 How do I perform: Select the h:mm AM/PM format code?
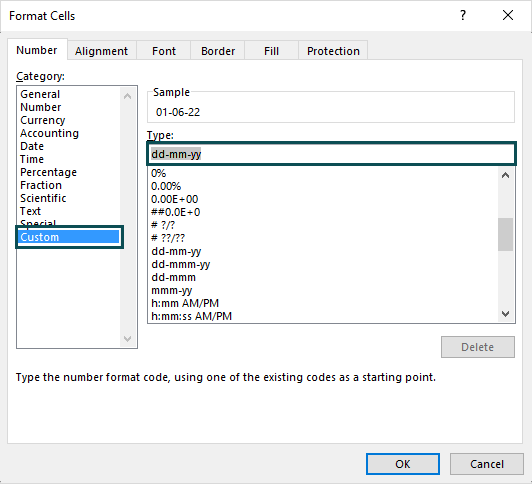click(x=324, y=303)
